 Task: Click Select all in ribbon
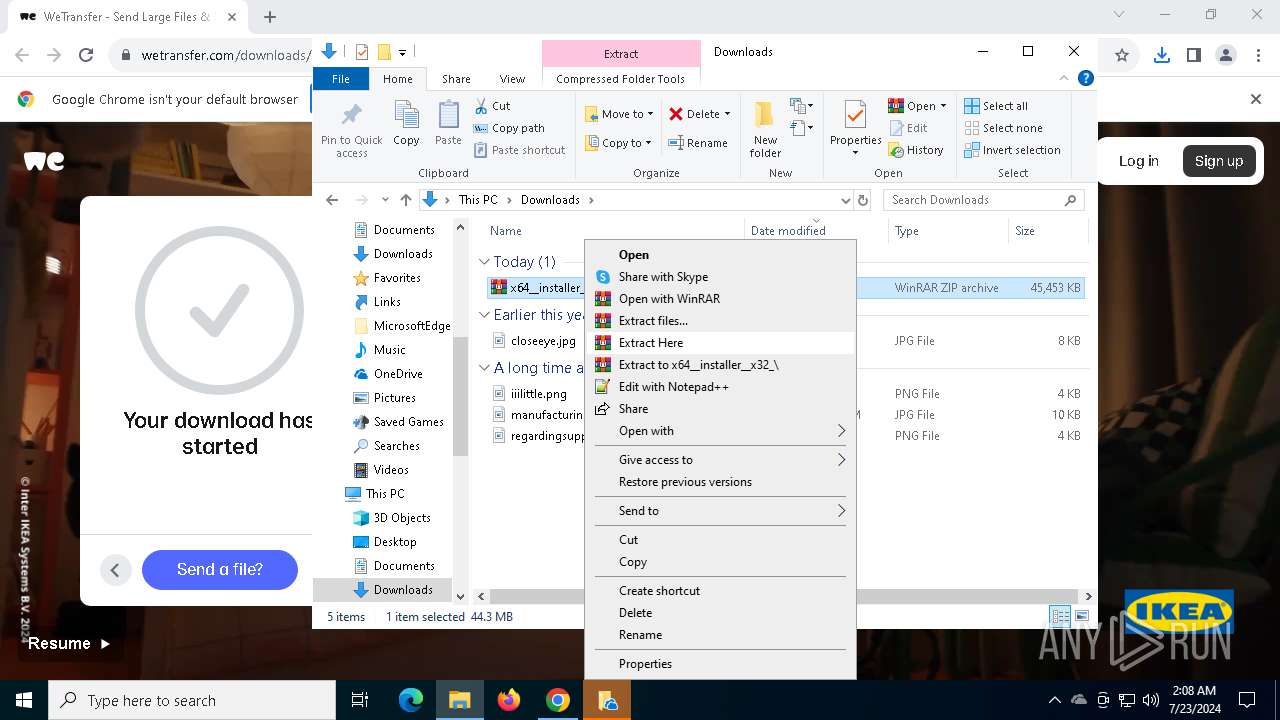point(996,106)
